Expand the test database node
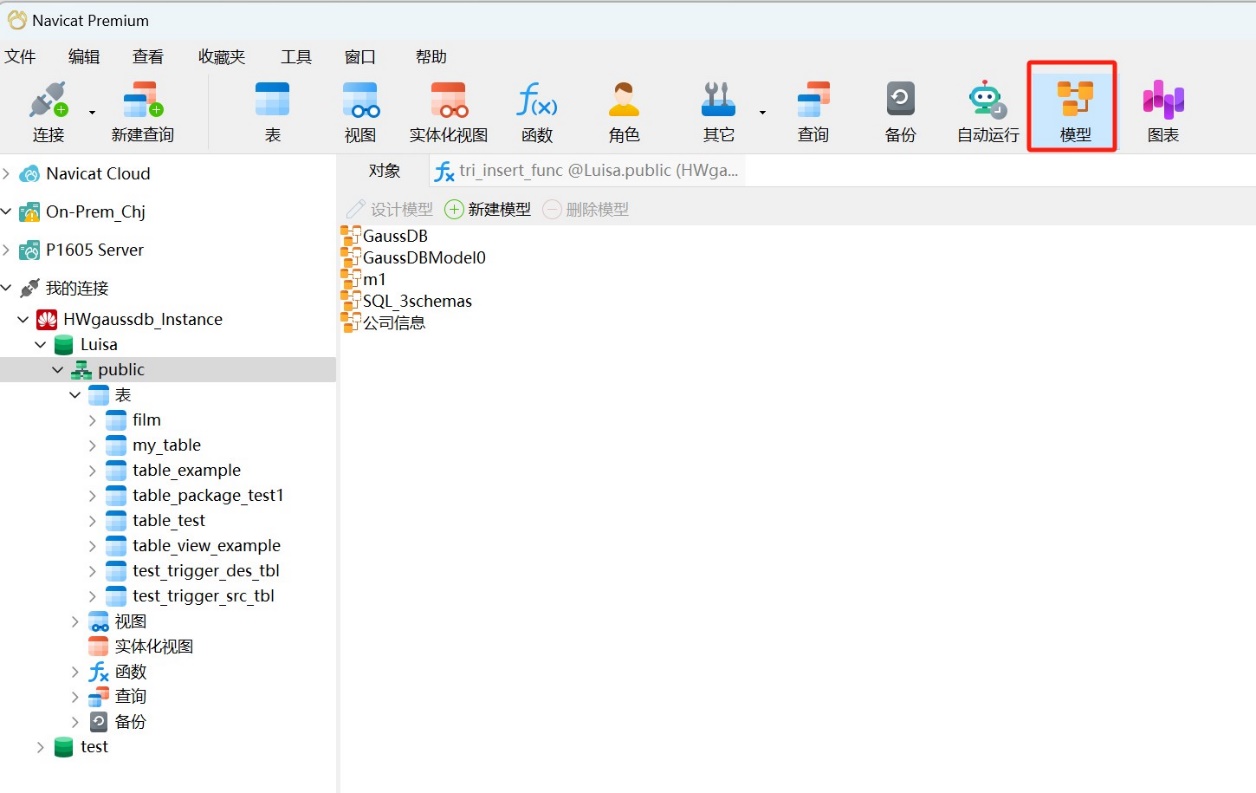Viewport: 1256px width, 793px height. 41,747
